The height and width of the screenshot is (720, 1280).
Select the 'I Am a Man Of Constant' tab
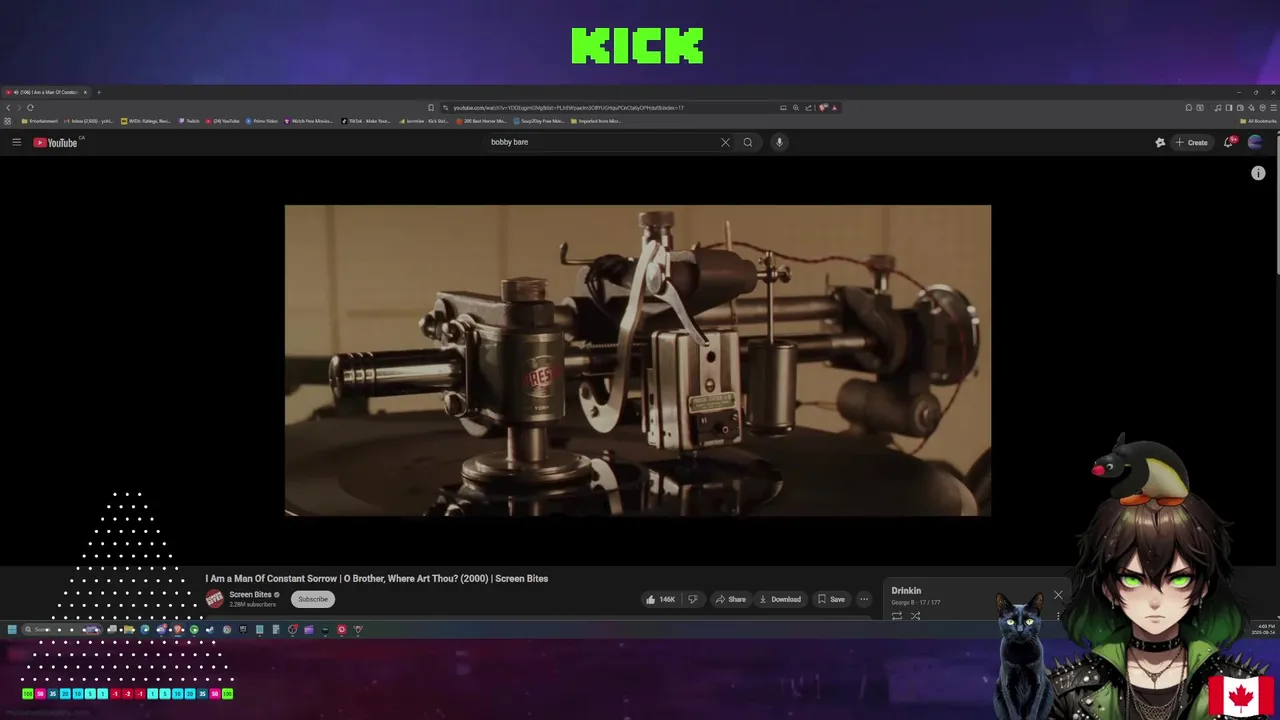pos(47,92)
